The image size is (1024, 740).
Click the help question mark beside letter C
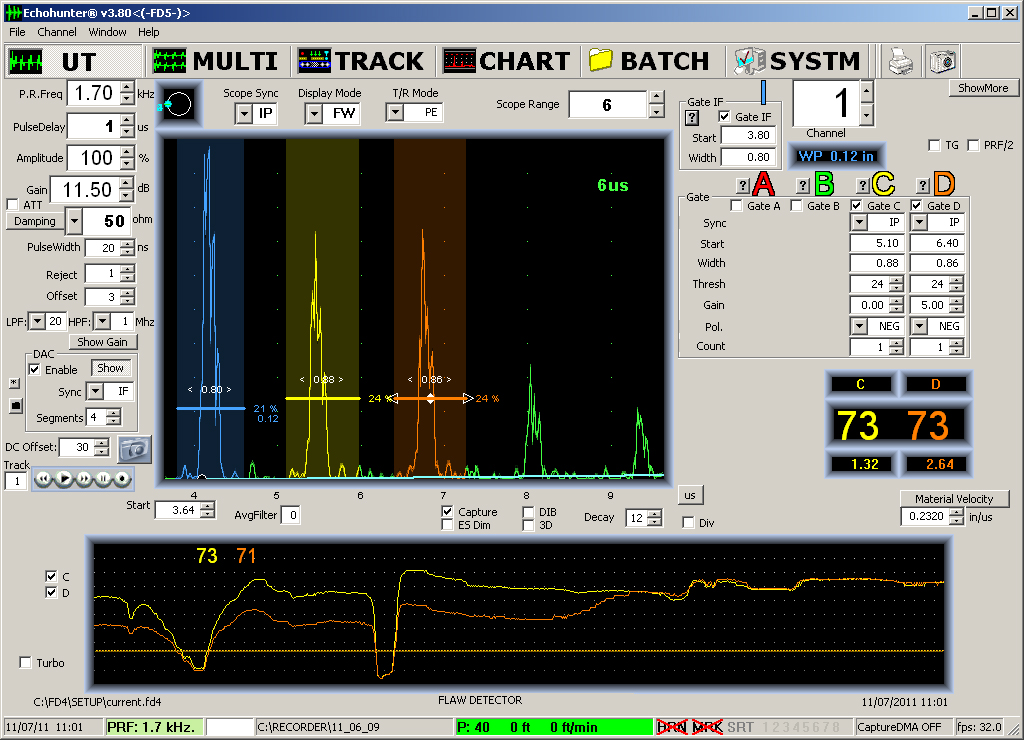point(863,186)
